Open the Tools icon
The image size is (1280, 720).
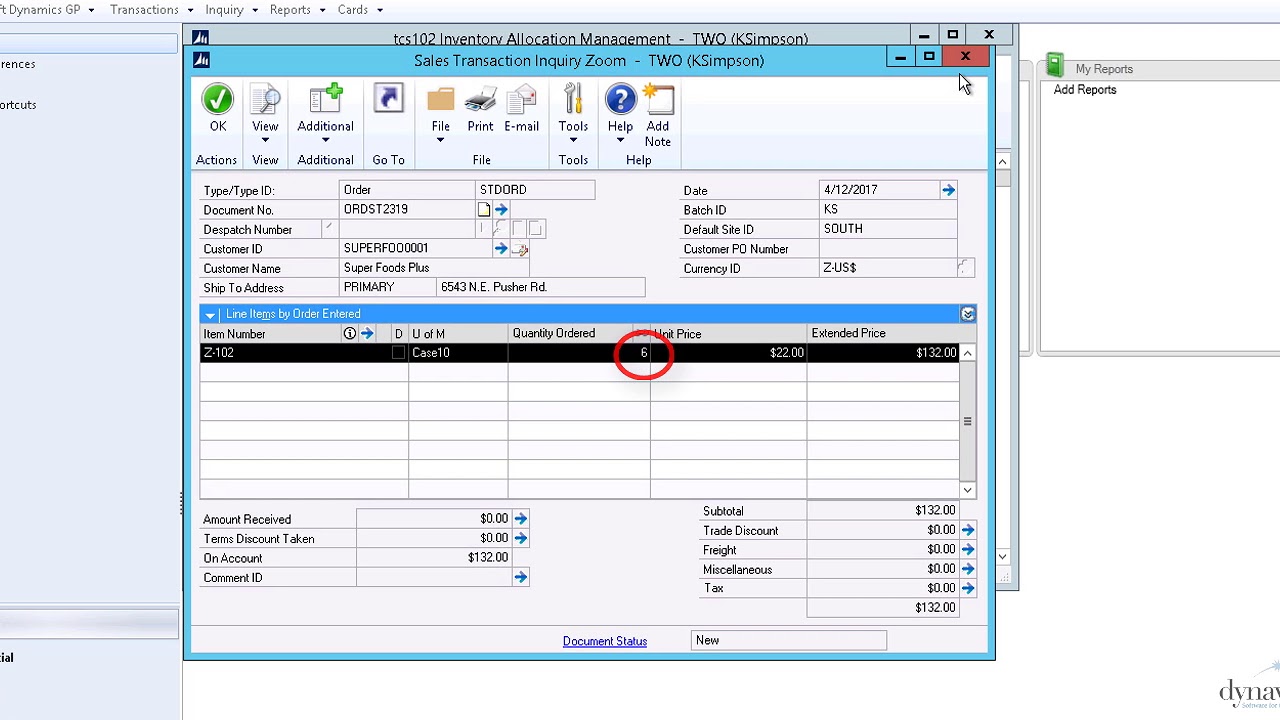click(573, 99)
